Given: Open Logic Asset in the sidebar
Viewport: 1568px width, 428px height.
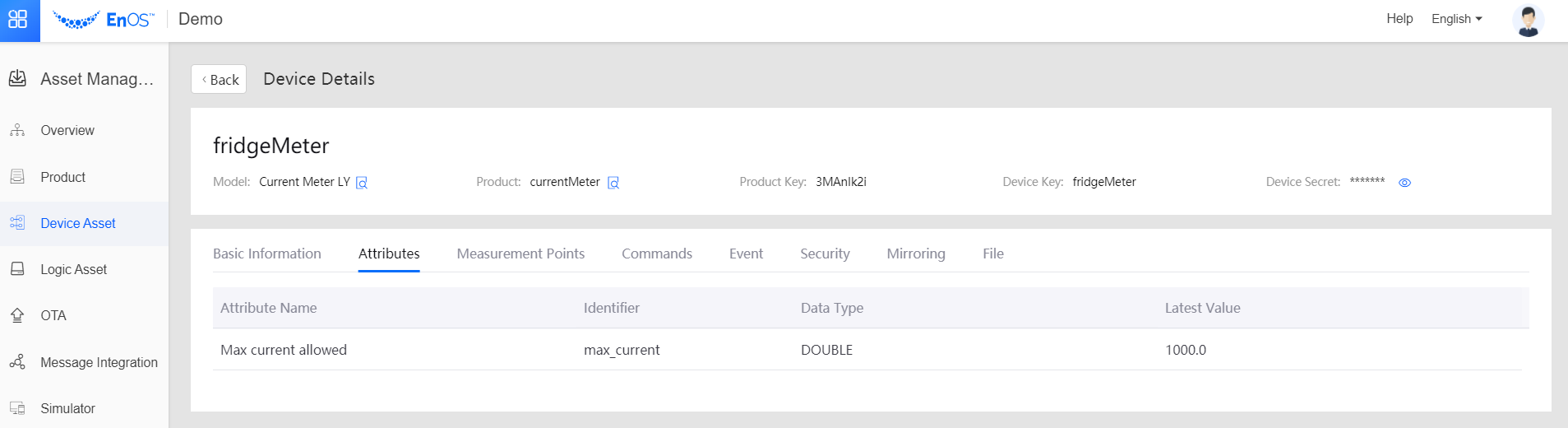Looking at the screenshot, I should pos(73,269).
